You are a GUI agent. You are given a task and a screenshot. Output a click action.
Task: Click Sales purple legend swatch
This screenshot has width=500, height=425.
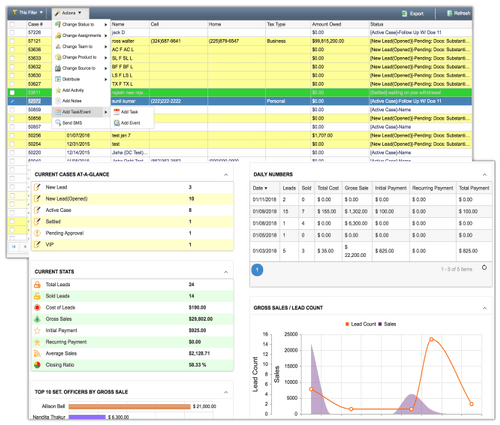(x=380, y=324)
